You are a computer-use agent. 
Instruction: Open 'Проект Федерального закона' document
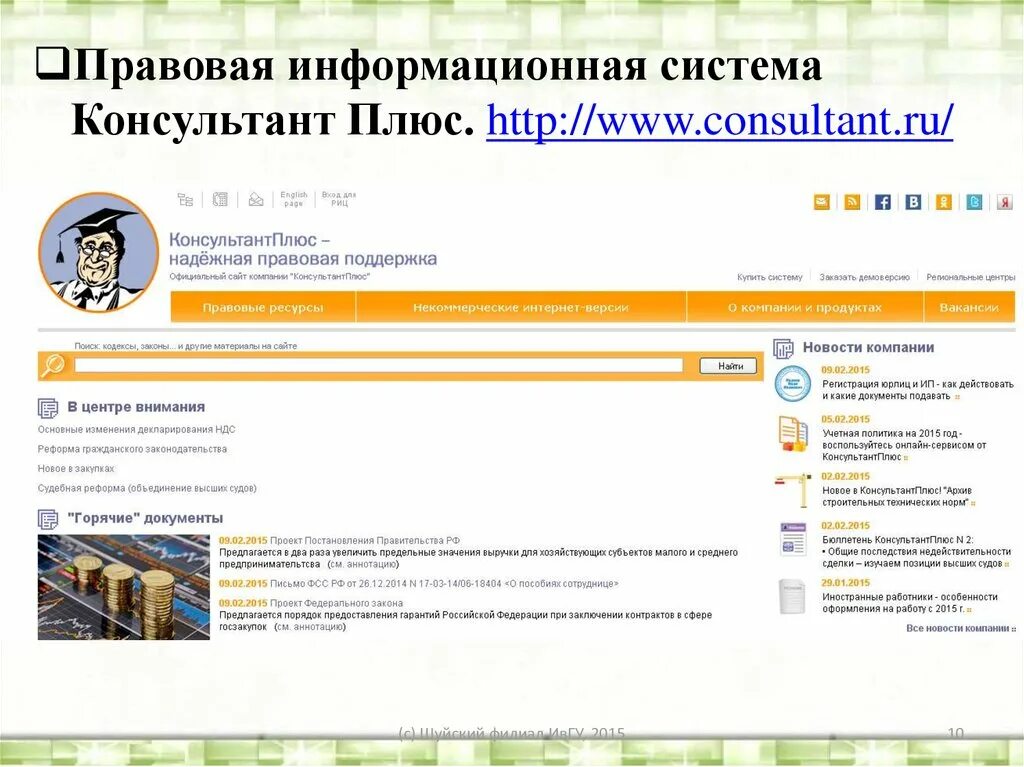tap(336, 603)
